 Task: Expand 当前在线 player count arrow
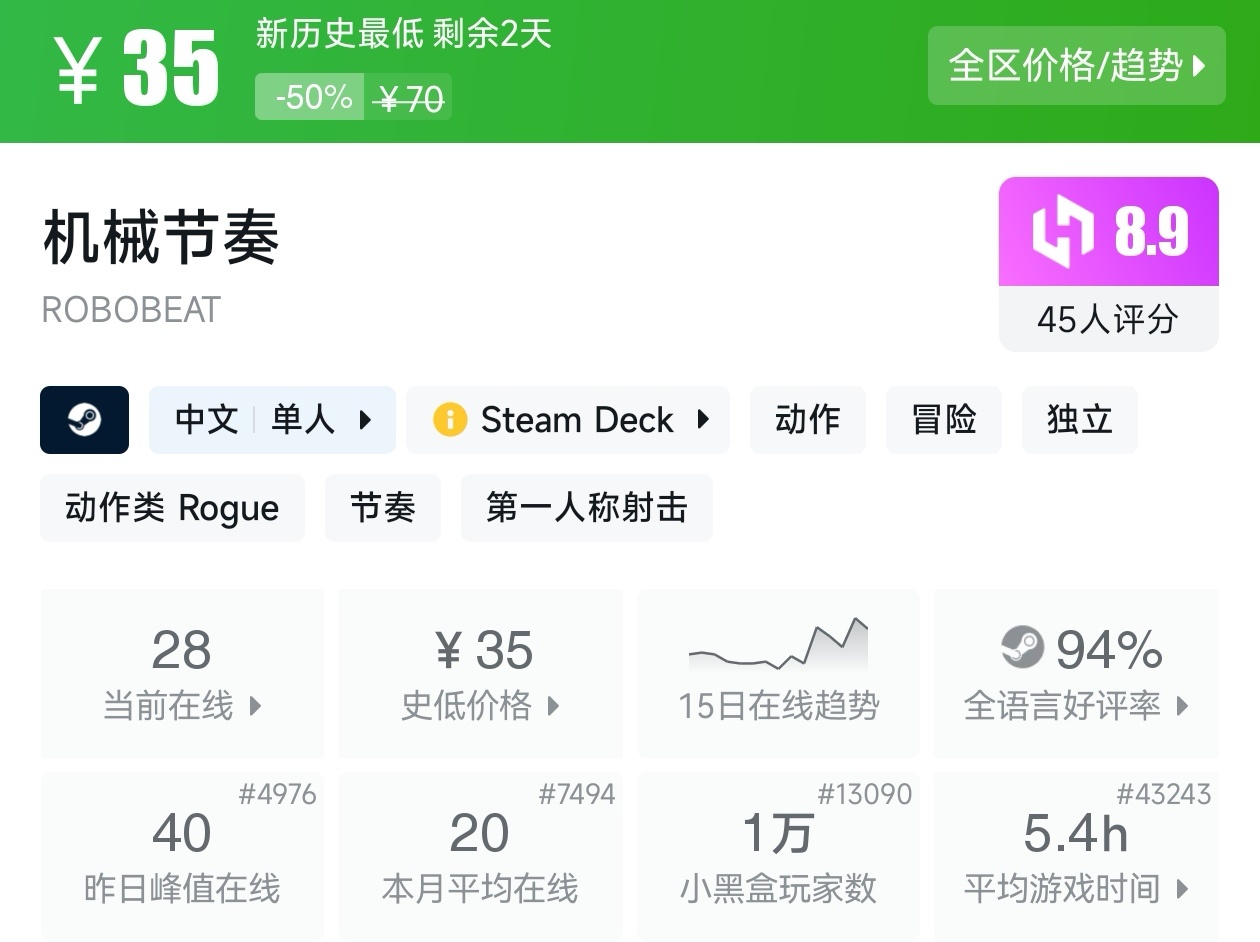tap(255, 707)
